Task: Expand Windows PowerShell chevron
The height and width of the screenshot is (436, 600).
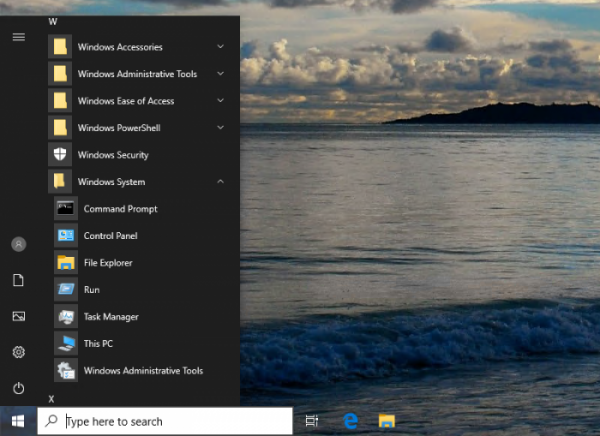Action: (x=220, y=127)
